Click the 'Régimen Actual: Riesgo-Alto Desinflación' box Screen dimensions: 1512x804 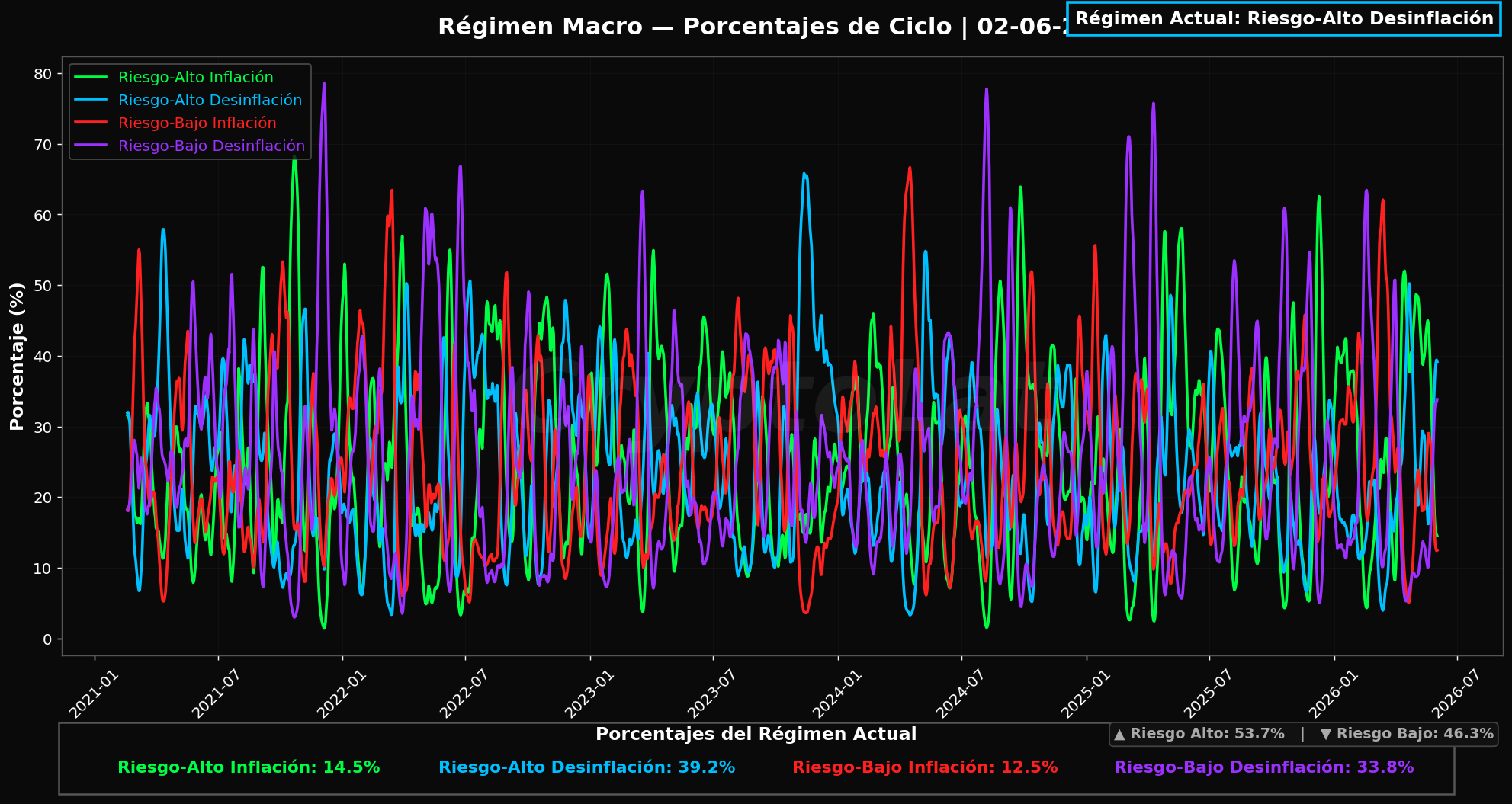click(x=1284, y=18)
